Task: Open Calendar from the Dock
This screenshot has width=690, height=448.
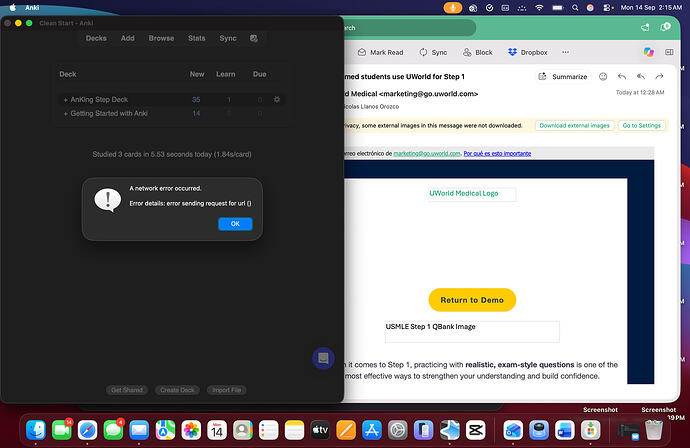Action: (217, 430)
